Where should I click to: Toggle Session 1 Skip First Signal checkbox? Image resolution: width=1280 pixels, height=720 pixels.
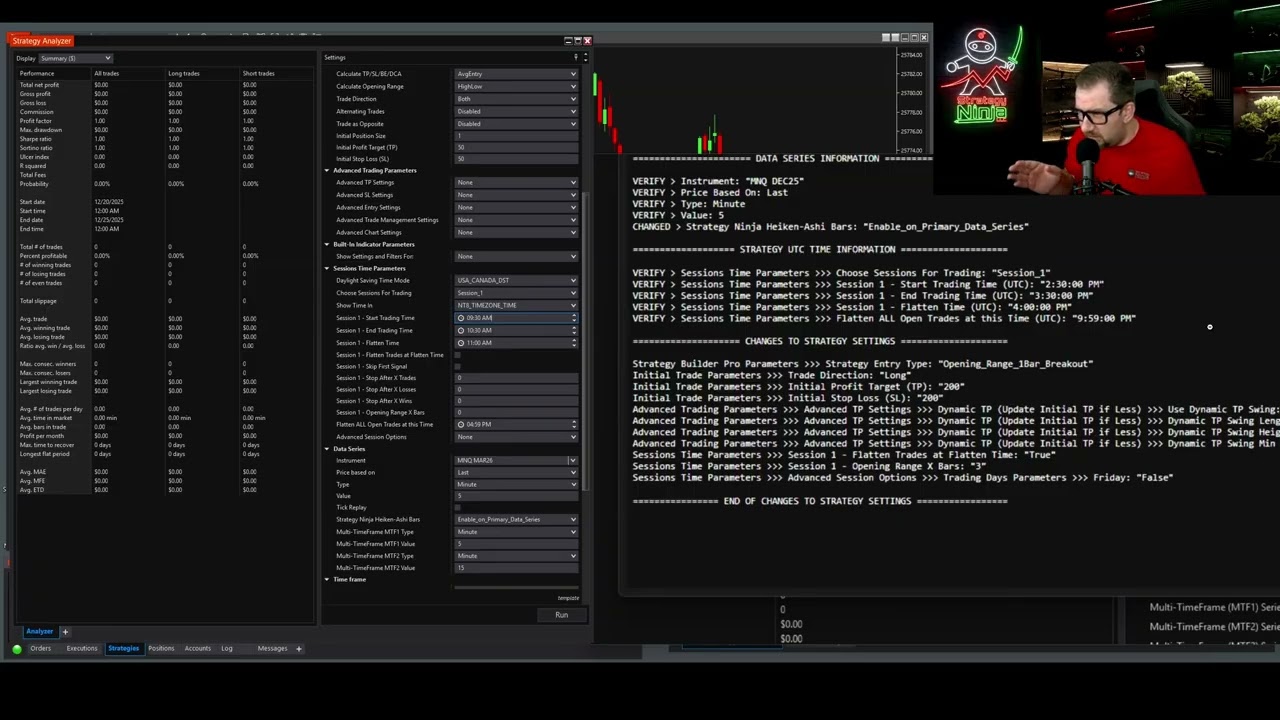pyautogui.click(x=458, y=367)
